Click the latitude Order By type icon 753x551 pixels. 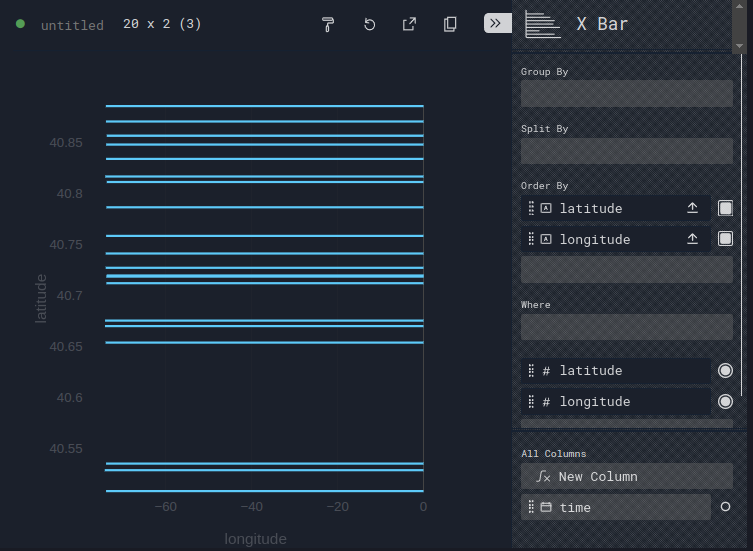tap(546, 208)
